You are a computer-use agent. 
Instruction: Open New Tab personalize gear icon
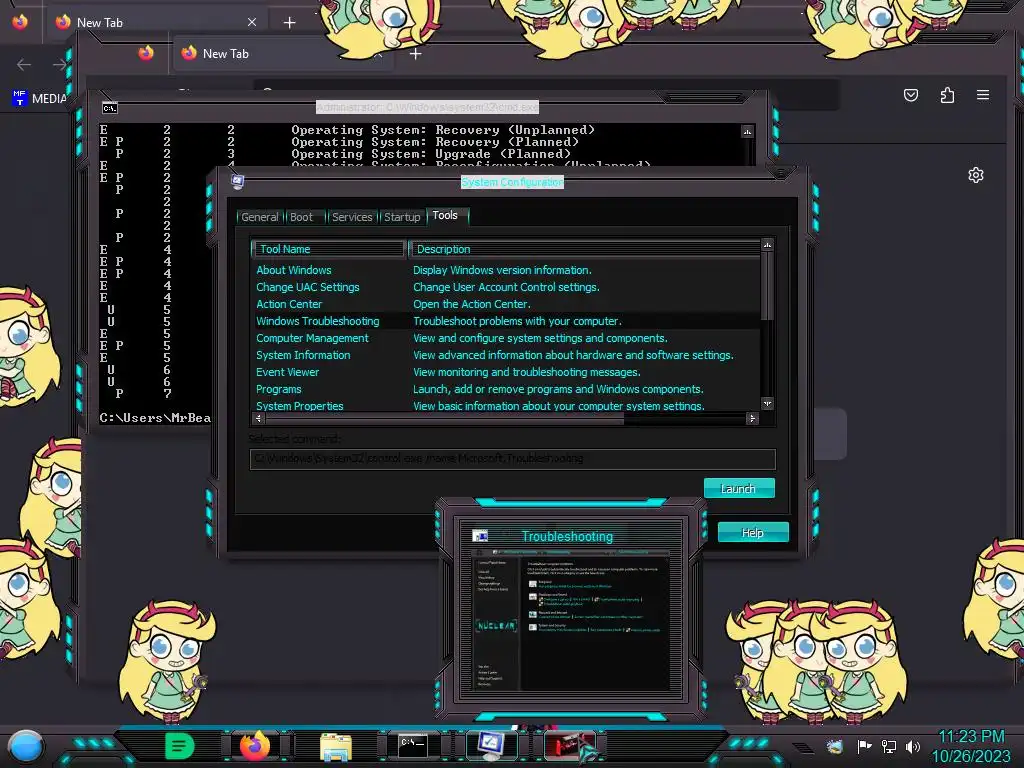[976, 175]
